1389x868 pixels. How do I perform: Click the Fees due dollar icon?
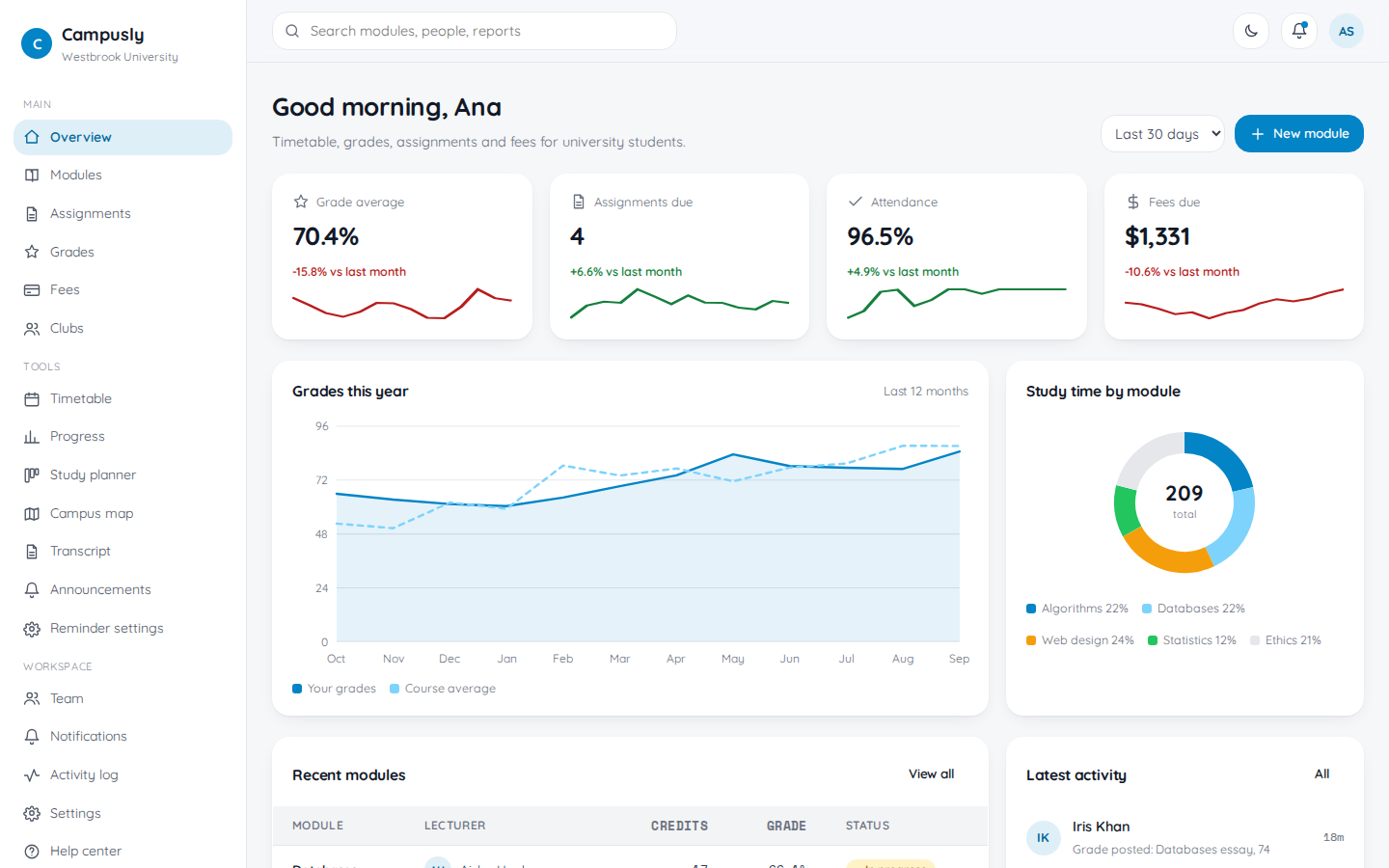pyautogui.click(x=1133, y=202)
